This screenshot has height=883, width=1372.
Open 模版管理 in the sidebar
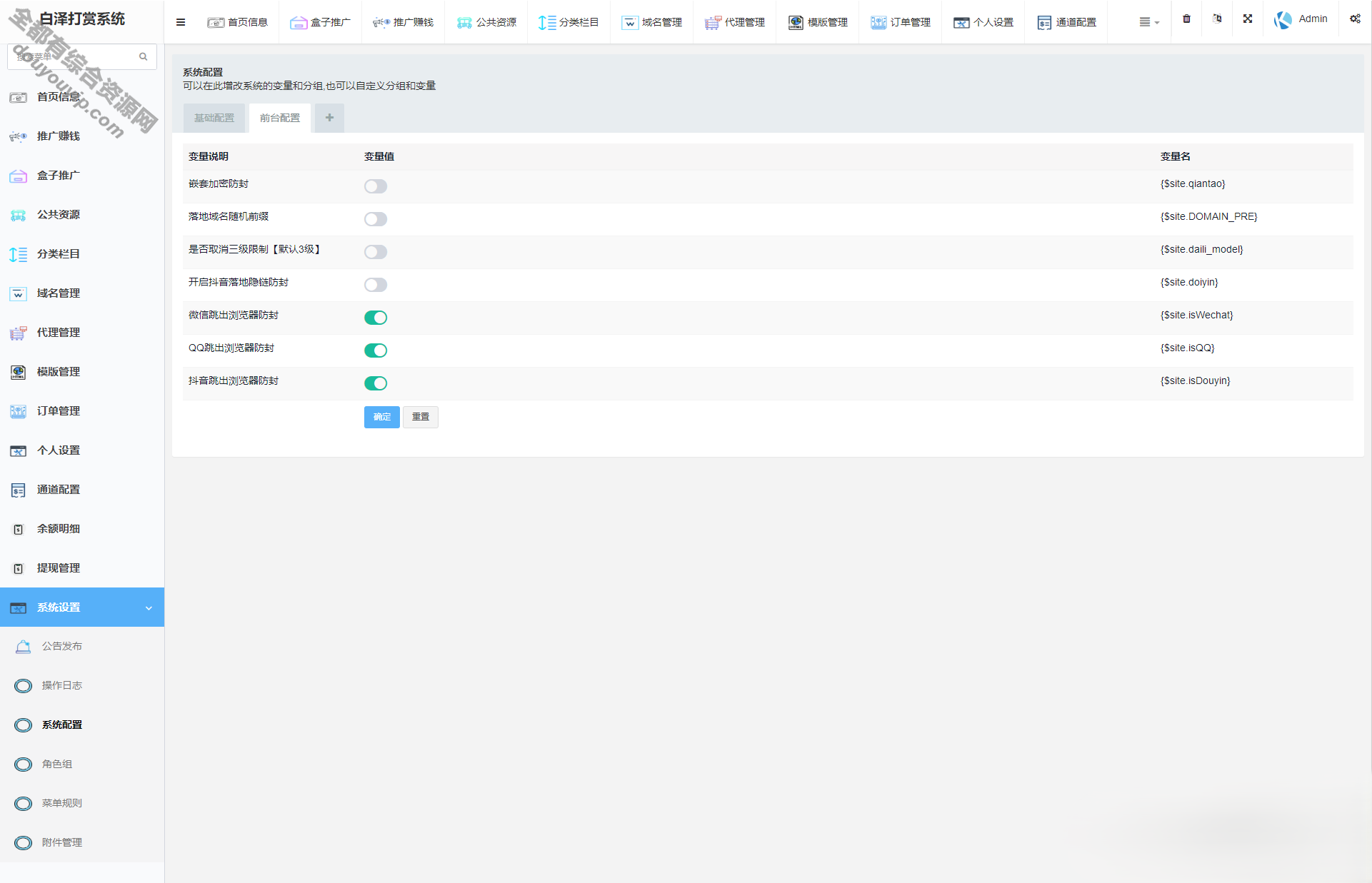click(82, 372)
